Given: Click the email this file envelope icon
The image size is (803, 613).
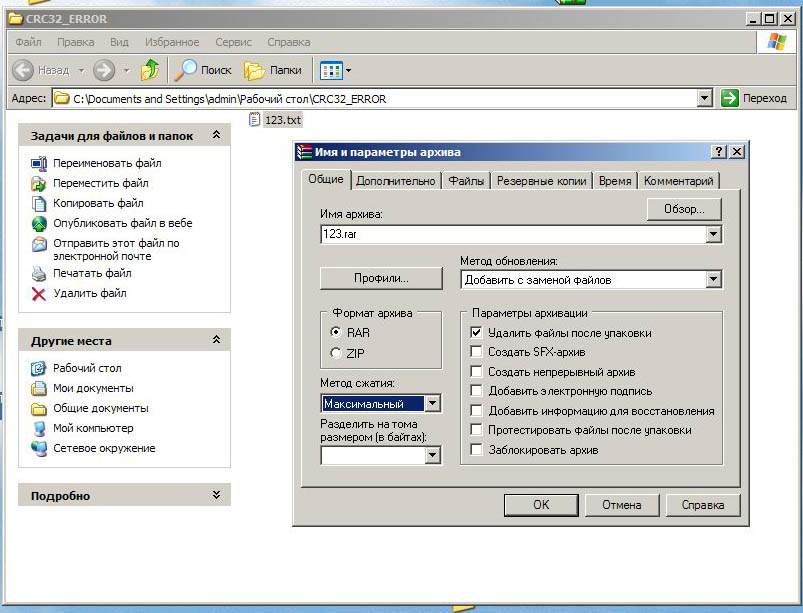Looking at the screenshot, I should coord(39,244).
